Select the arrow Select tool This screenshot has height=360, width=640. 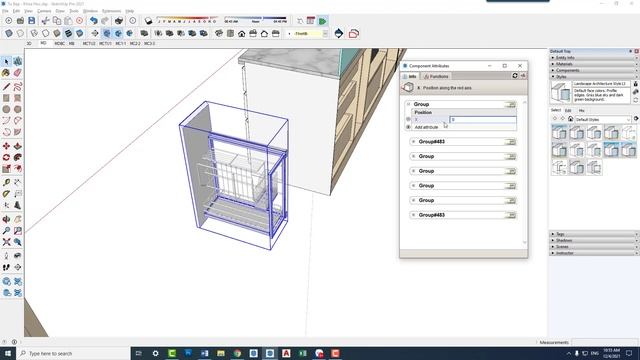click(6, 61)
